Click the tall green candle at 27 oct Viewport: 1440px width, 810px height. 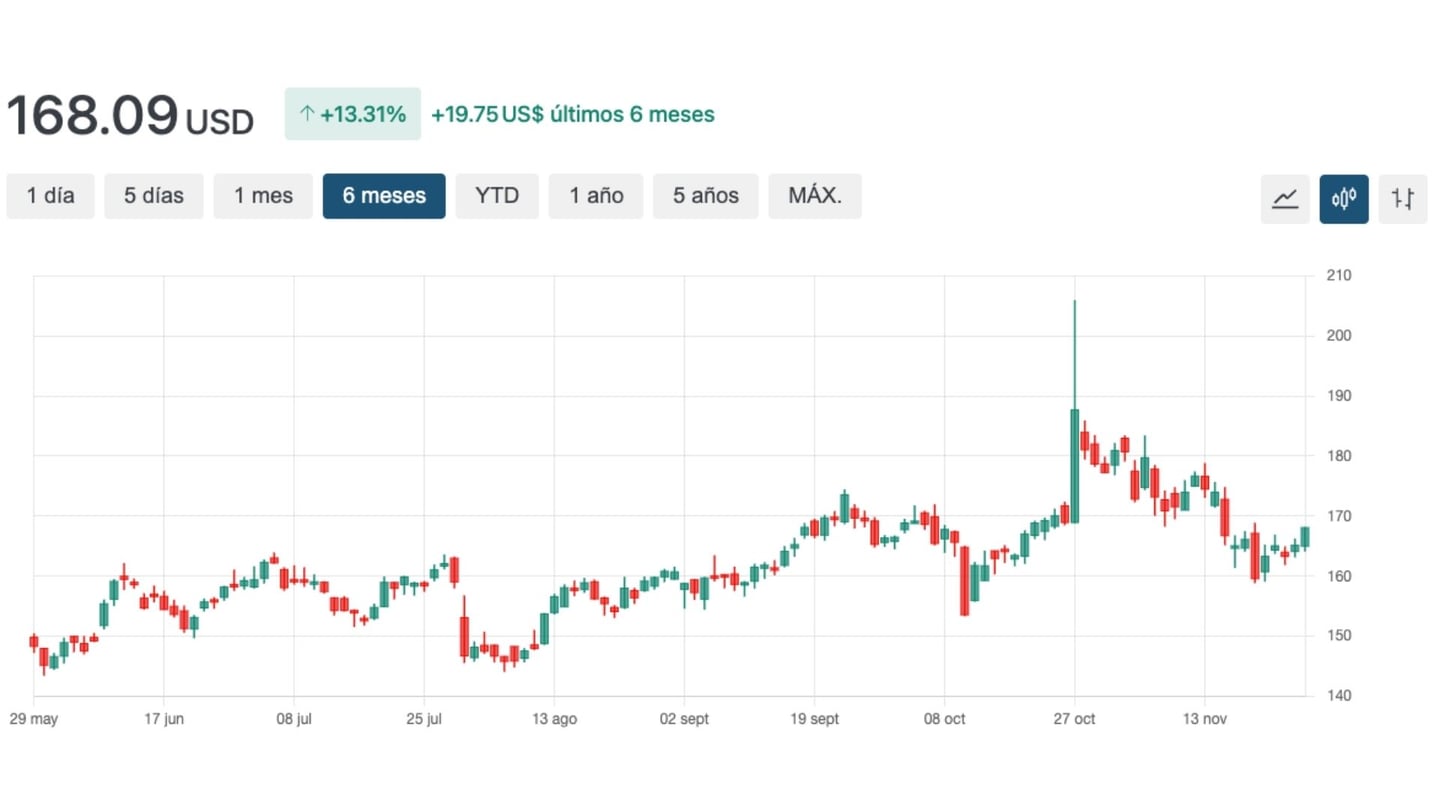click(x=1075, y=465)
